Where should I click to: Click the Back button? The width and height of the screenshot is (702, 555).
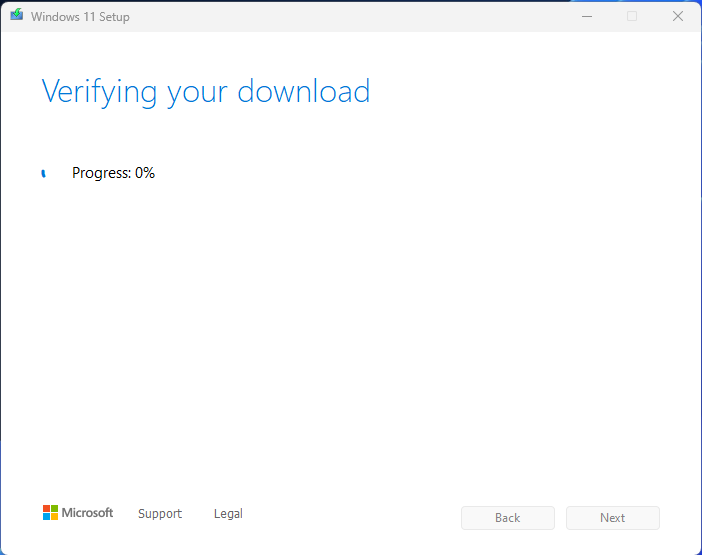tap(508, 518)
